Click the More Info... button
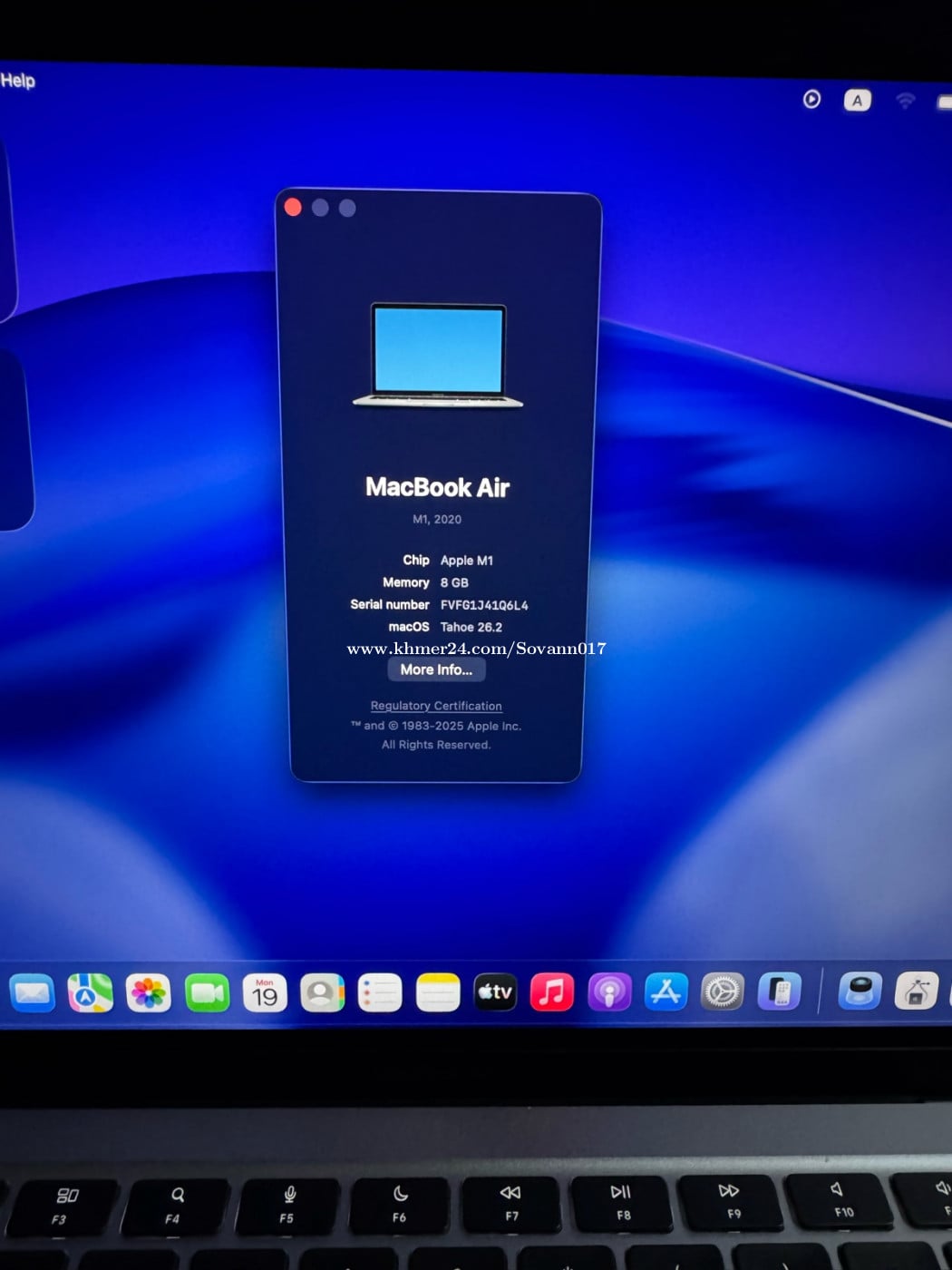 click(x=436, y=669)
